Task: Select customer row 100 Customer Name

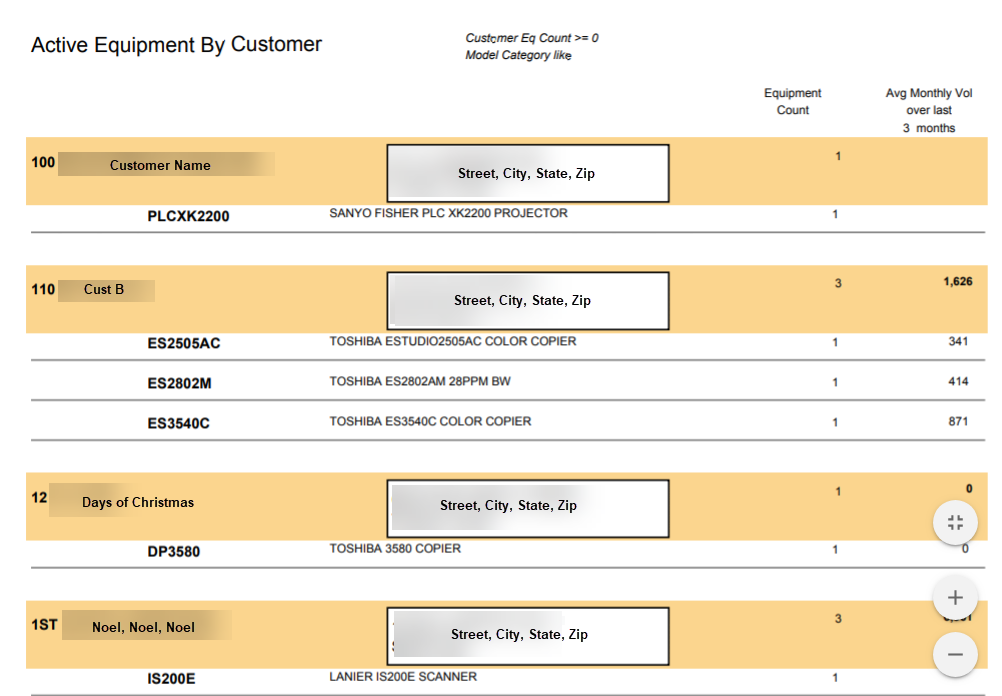Action: pyautogui.click(x=160, y=165)
